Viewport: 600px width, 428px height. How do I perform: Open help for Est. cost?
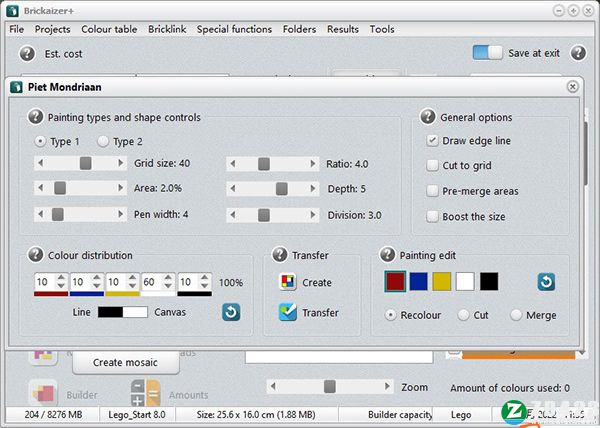[x=27, y=54]
